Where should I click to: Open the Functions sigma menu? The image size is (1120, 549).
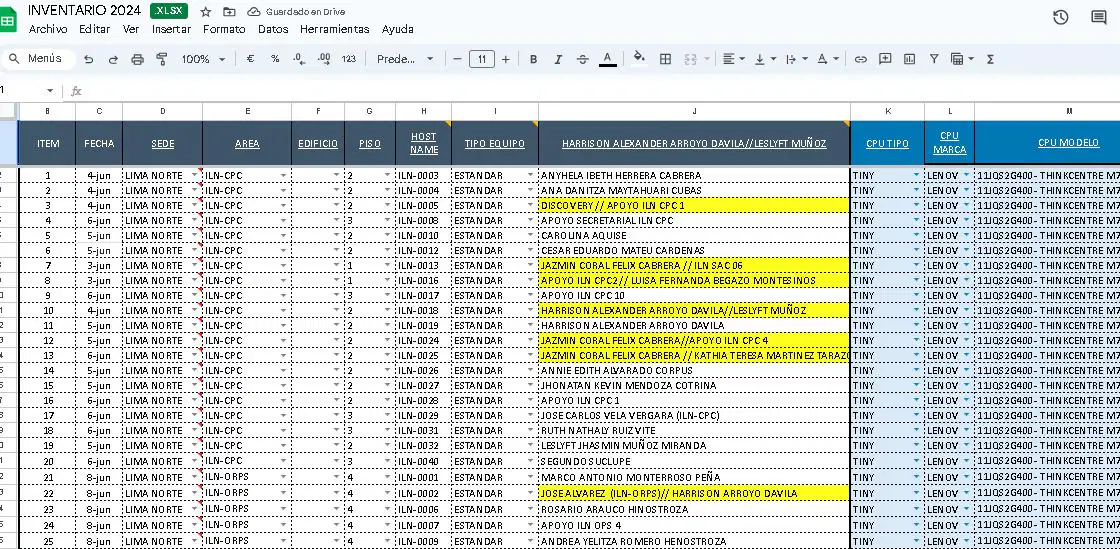(990, 59)
